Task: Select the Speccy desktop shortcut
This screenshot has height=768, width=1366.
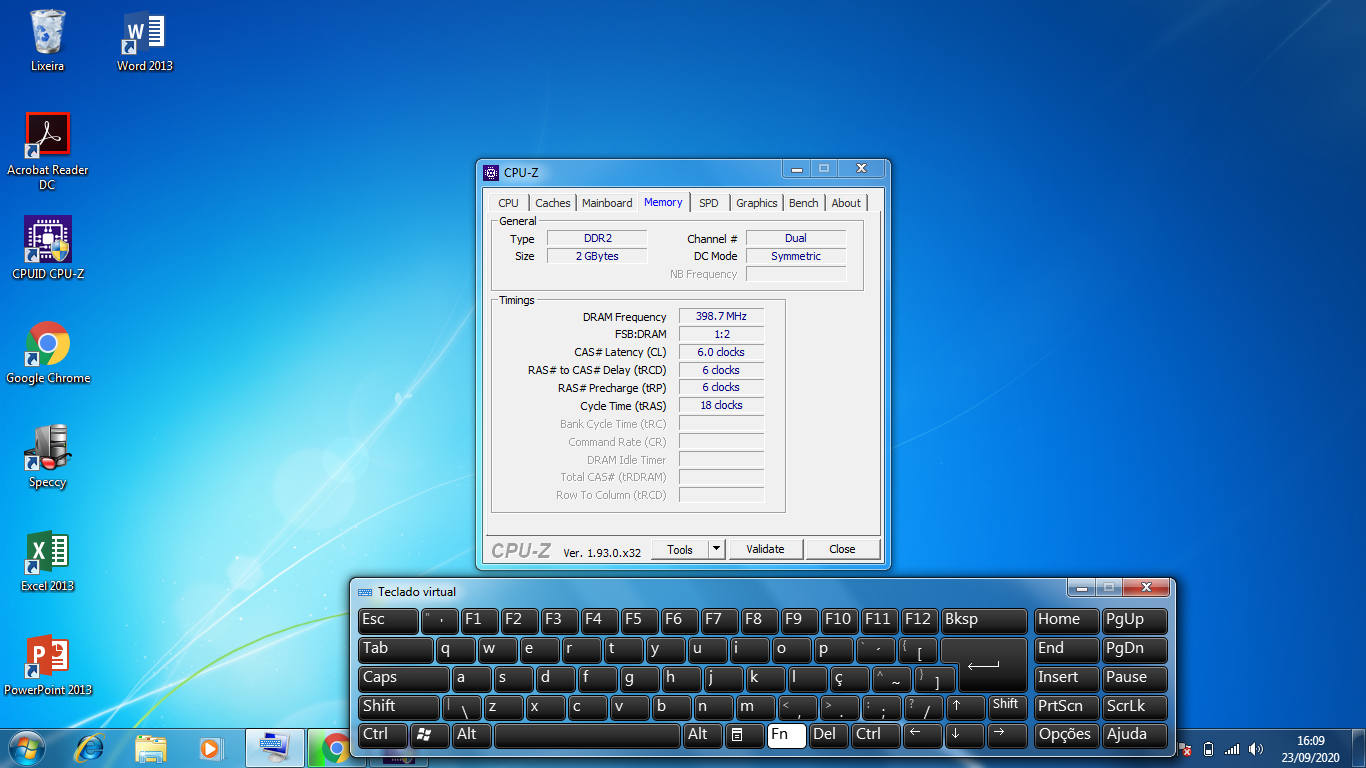Action: [x=47, y=457]
